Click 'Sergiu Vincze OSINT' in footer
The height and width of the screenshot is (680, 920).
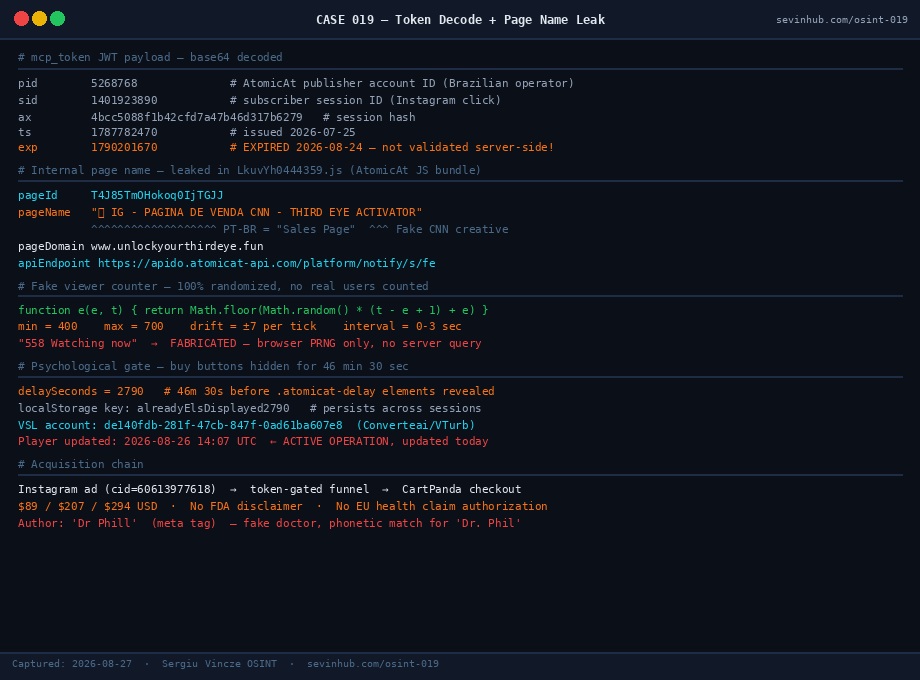pos(219,664)
